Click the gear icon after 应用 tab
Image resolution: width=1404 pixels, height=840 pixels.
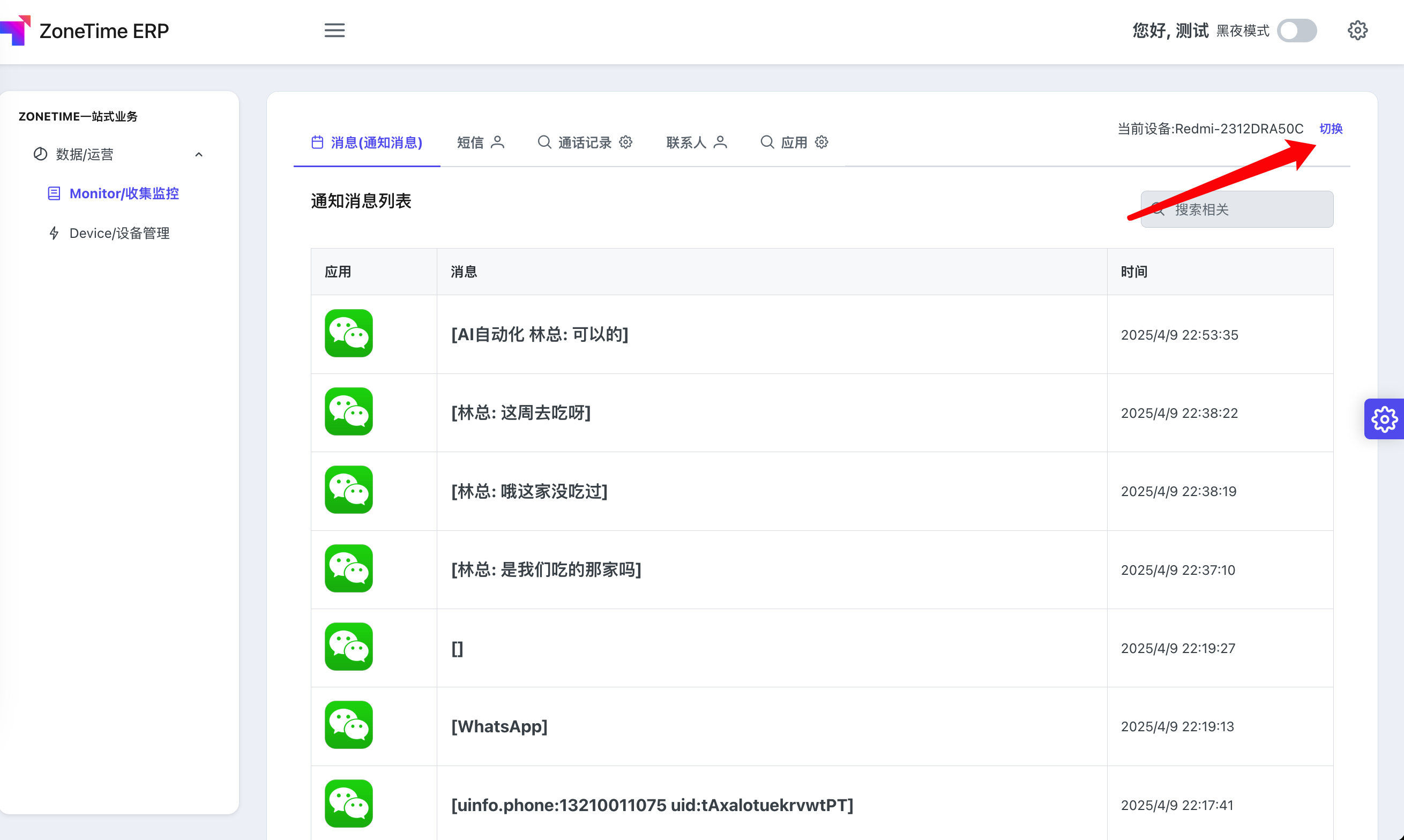click(822, 142)
